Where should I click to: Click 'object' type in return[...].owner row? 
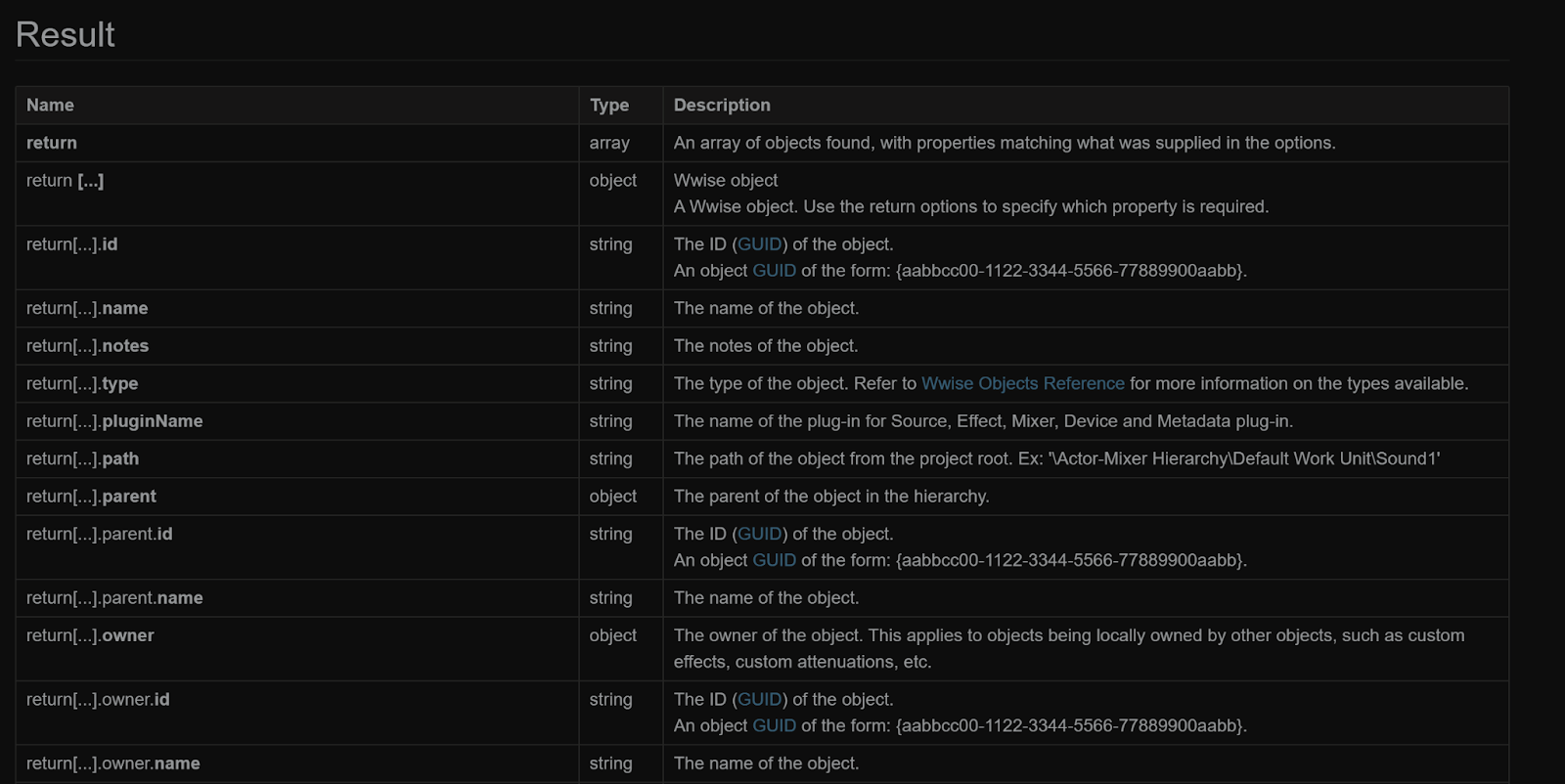tap(613, 635)
